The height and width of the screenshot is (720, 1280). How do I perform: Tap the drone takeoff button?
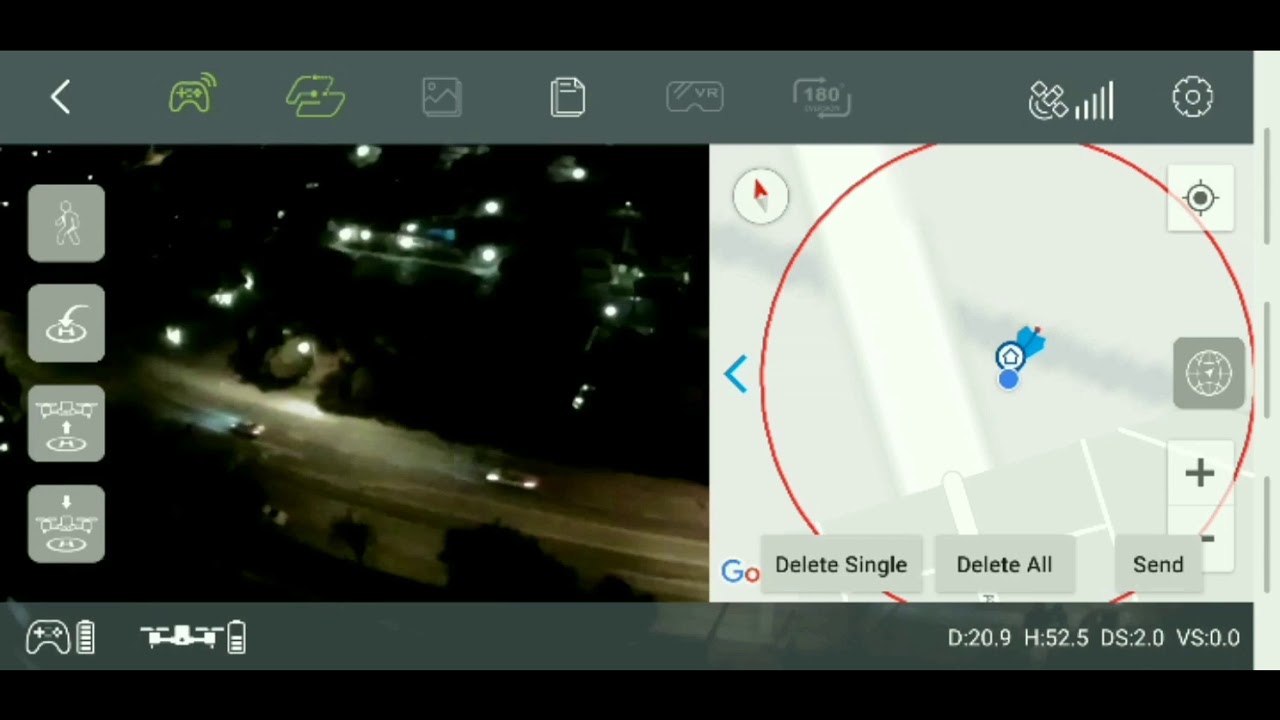point(66,424)
